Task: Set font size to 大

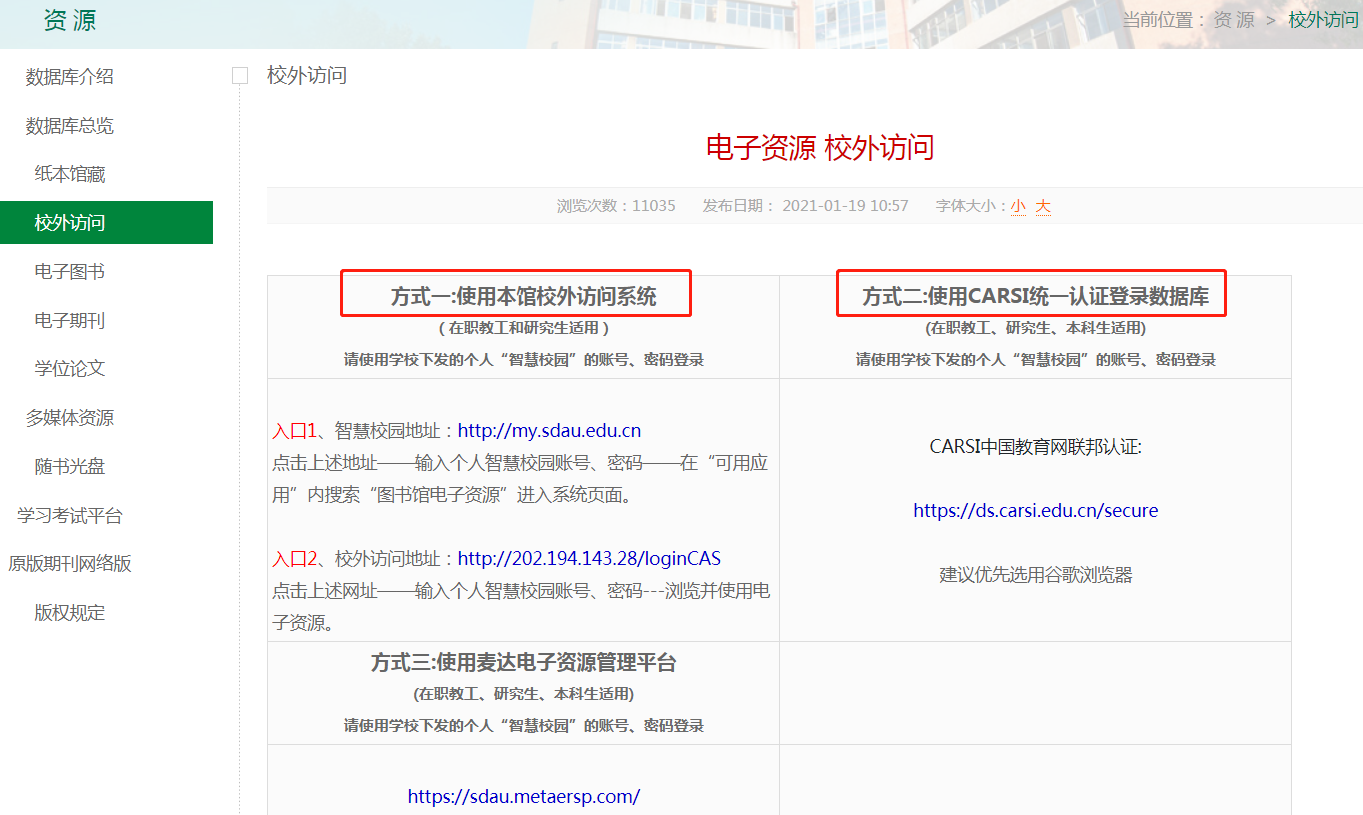Action: (x=1043, y=206)
